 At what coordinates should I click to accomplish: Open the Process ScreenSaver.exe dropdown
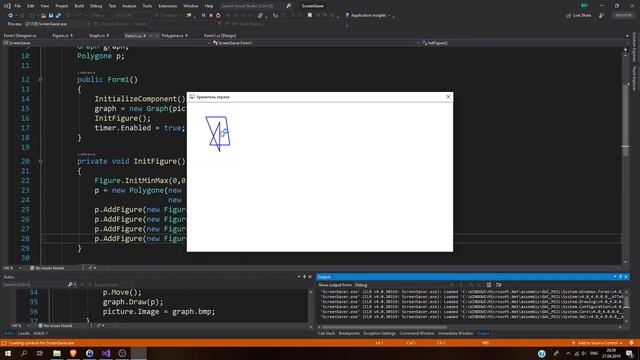coord(57,24)
